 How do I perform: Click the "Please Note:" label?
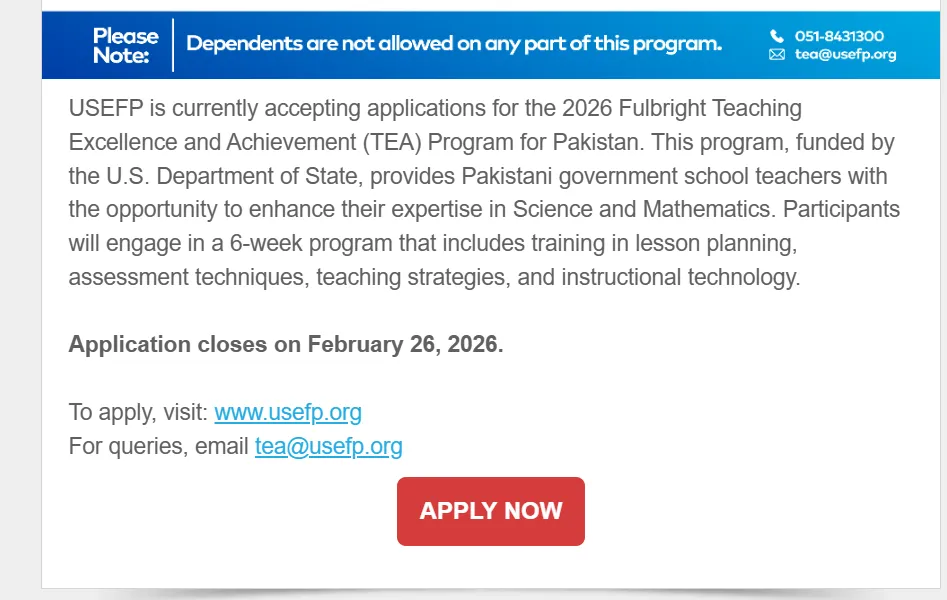[x=124, y=46]
